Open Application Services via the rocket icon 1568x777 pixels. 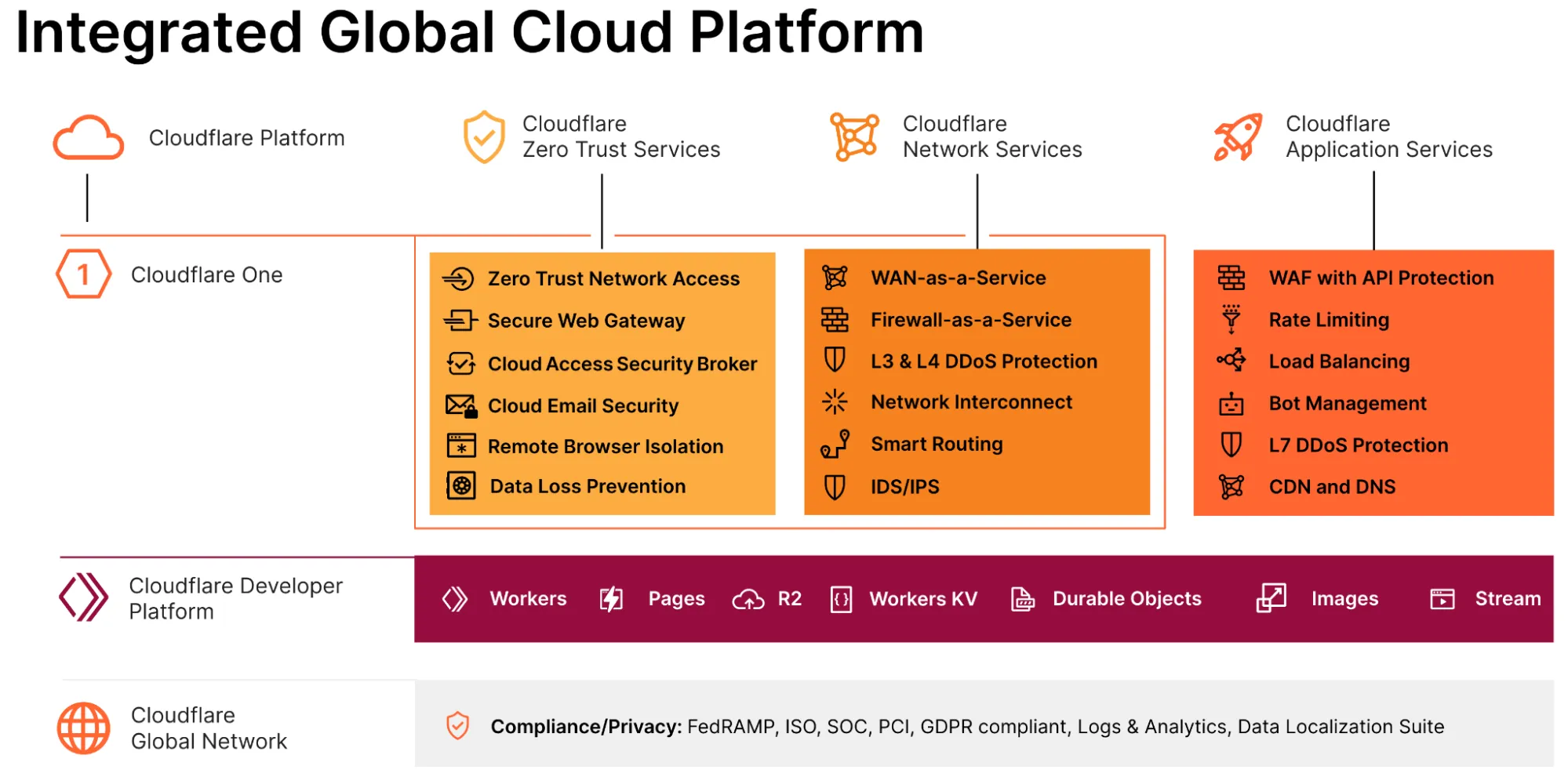(1239, 137)
